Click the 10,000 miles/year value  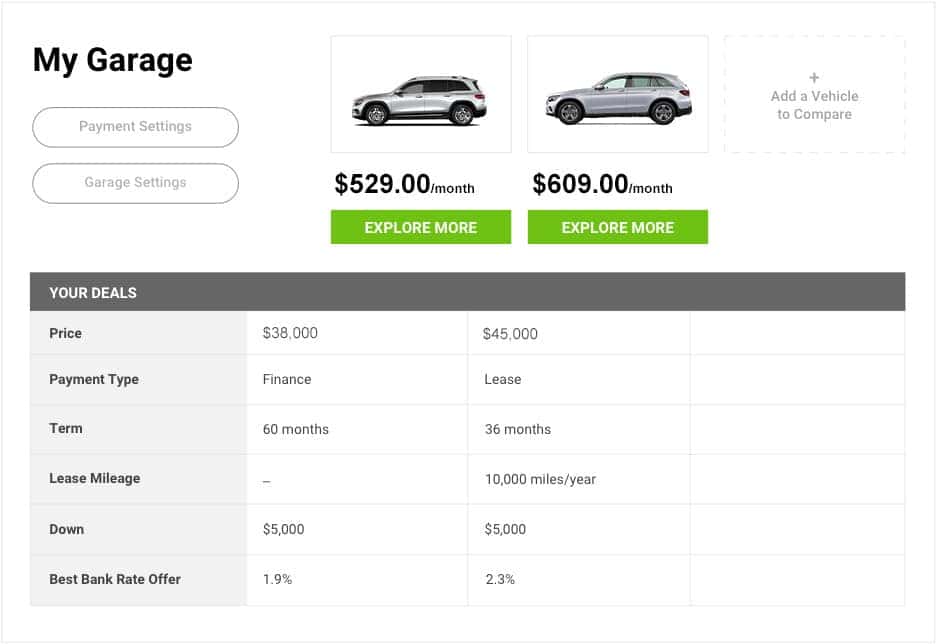540,479
